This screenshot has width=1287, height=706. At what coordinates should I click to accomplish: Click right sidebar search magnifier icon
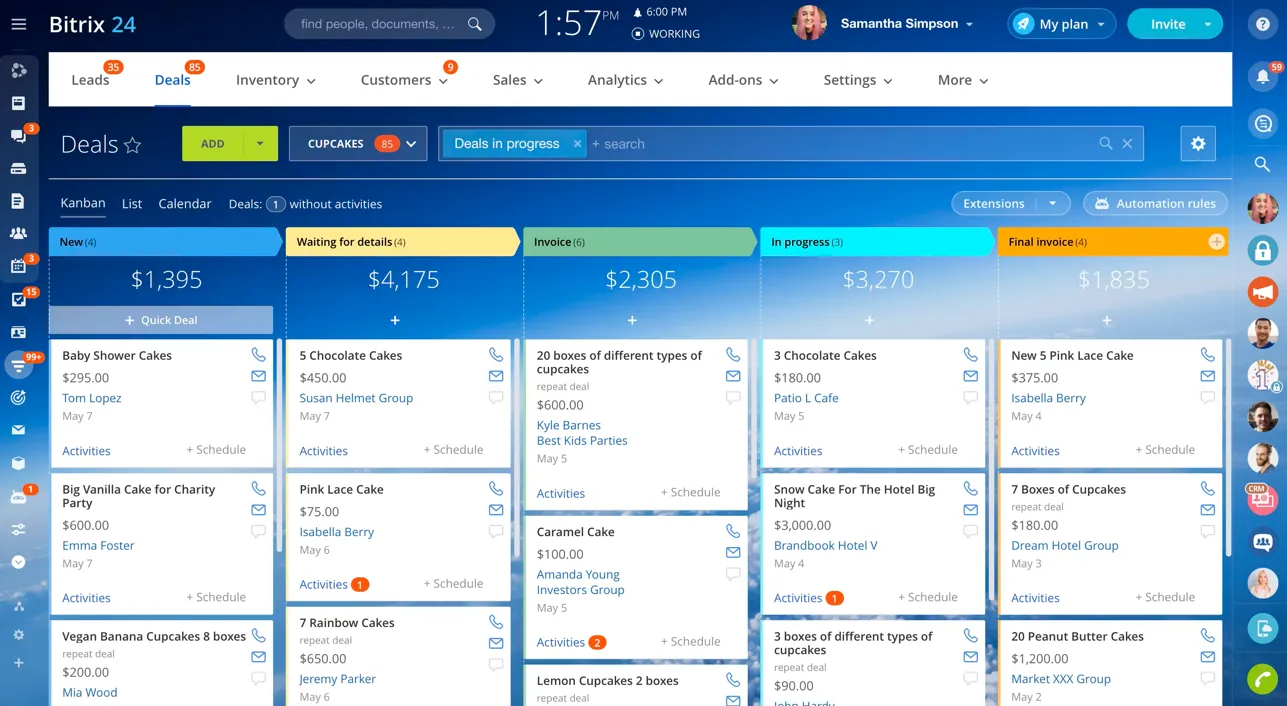click(x=1262, y=164)
